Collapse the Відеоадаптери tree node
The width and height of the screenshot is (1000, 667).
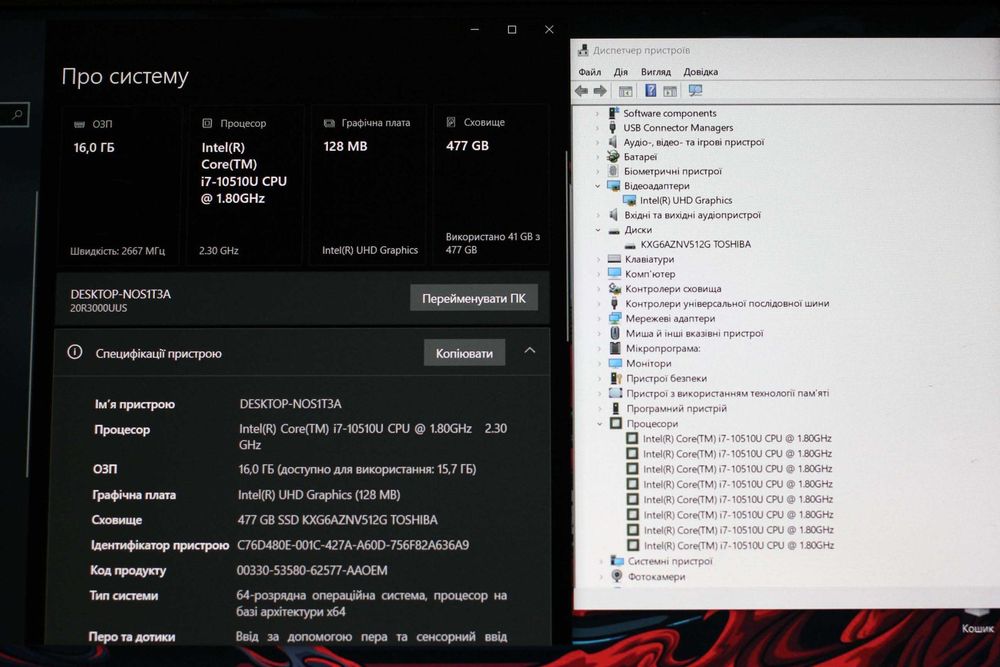598,186
